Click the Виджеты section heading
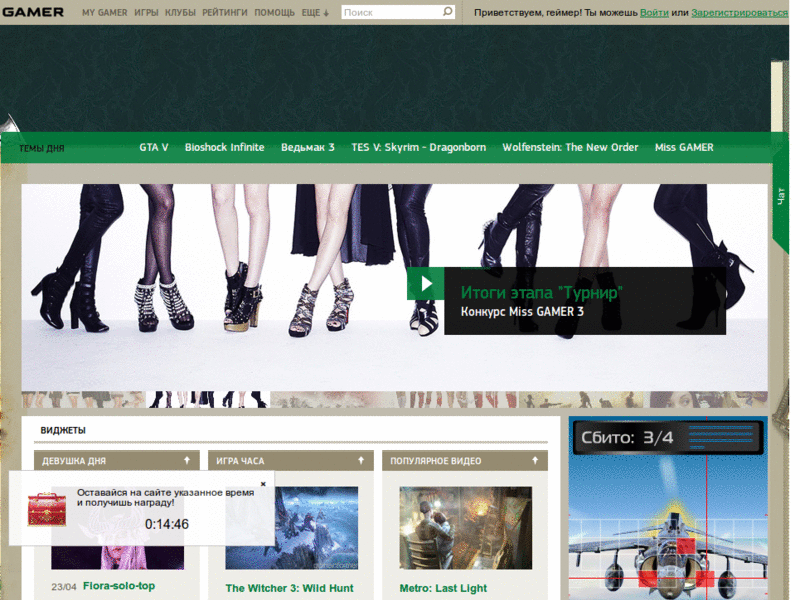The width and height of the screenshot is (800, 600). (63, 430)
